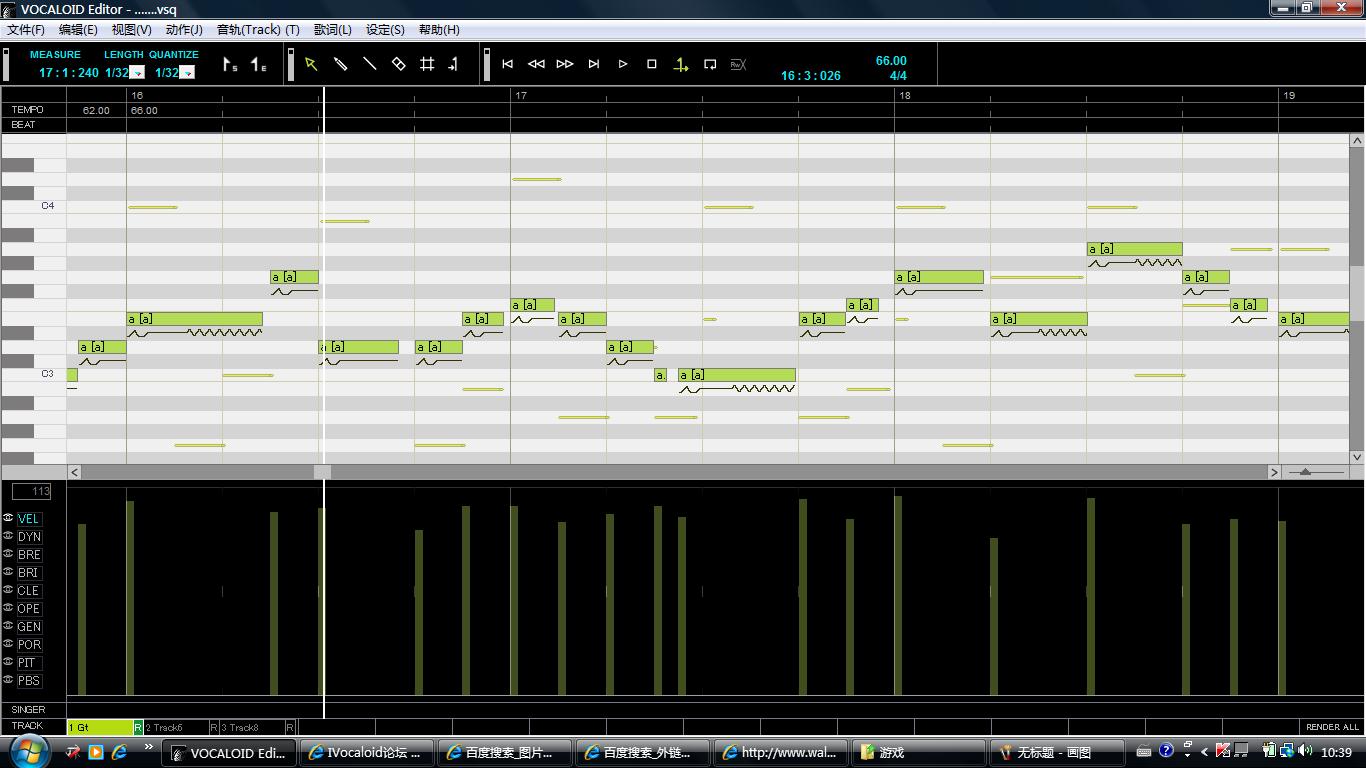Toggle eye icon next to DYN

[8, 536]
